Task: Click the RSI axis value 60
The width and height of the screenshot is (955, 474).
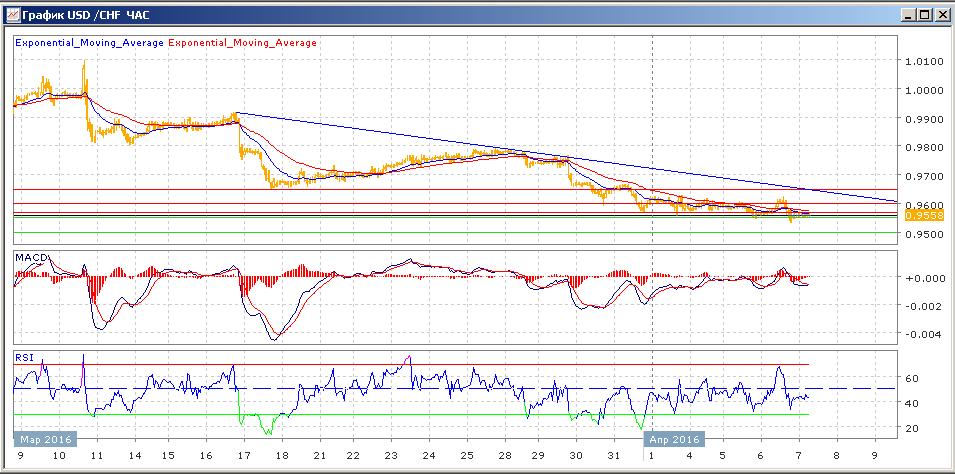Action: (x=912, y=379)
